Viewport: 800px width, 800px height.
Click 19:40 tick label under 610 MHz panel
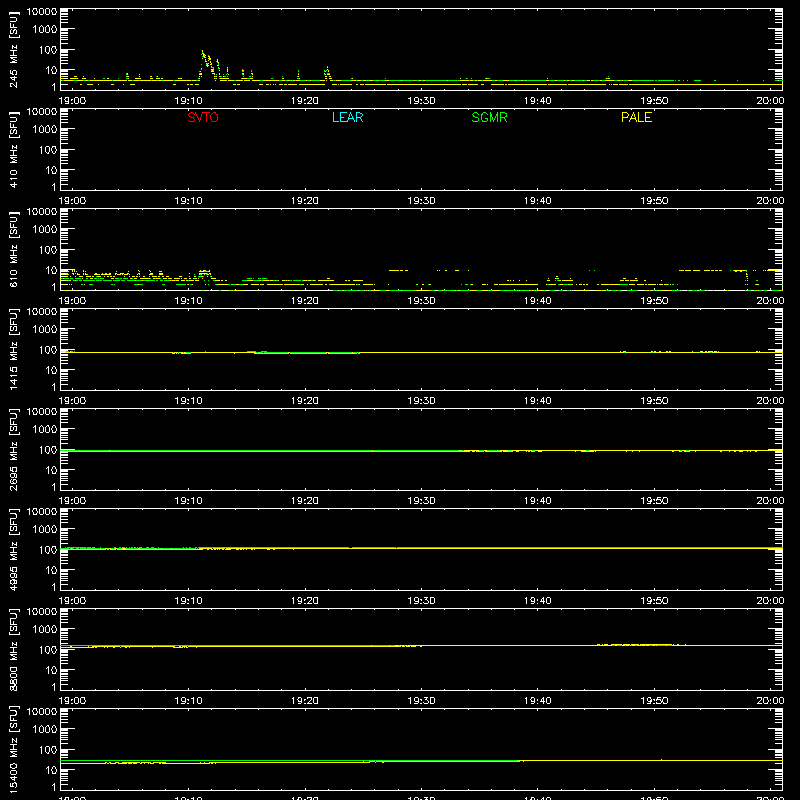tap(537, 301)
